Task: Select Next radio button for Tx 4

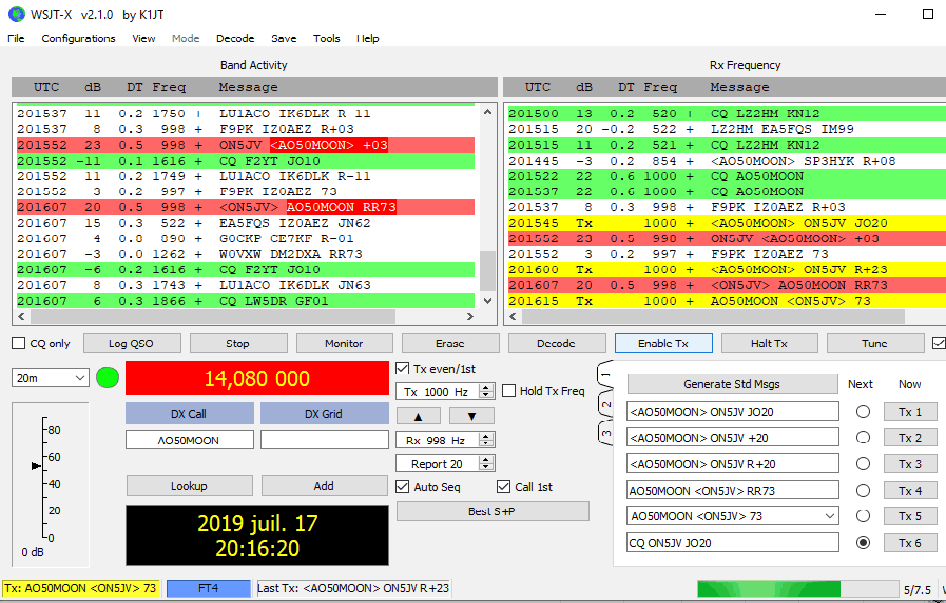Action: pos(863,490)
